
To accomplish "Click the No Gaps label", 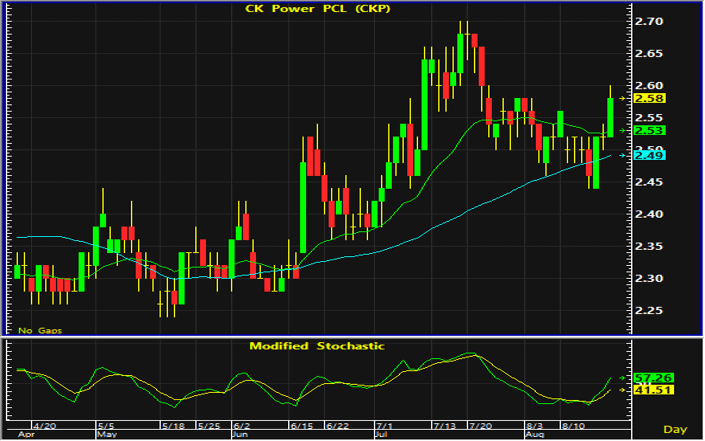I will [40, 331].
